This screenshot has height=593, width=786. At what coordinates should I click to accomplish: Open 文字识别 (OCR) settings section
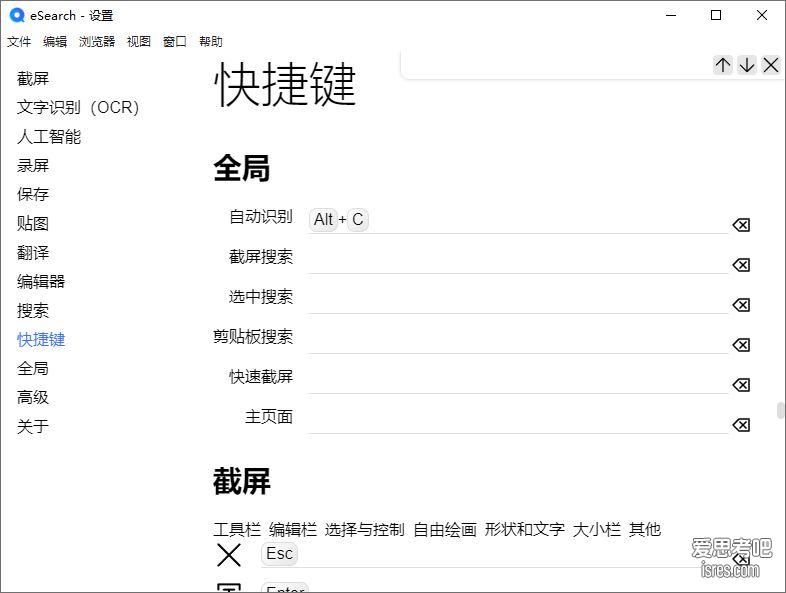tap(78, 107)
